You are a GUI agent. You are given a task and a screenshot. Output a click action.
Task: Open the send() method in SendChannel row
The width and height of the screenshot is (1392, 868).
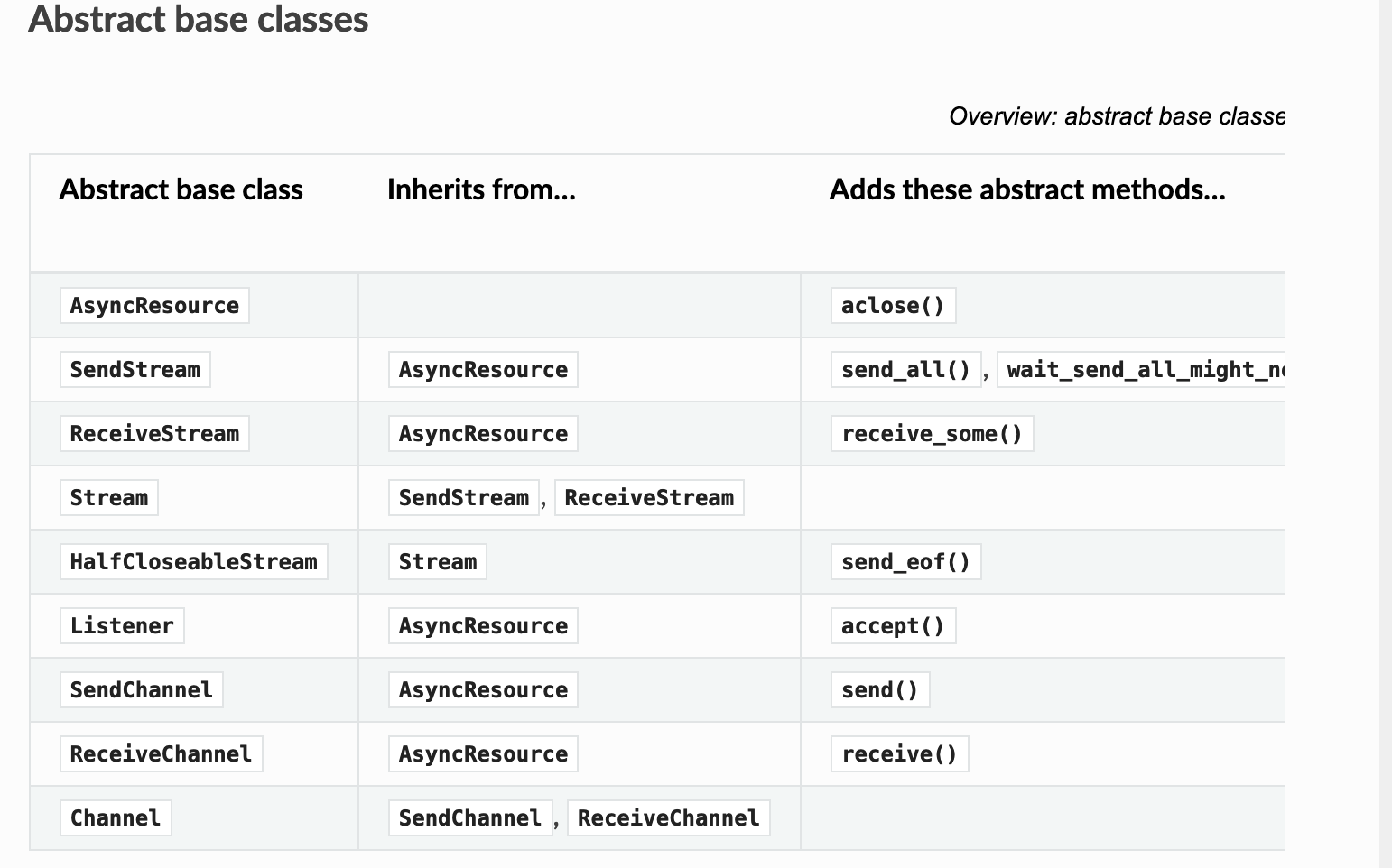[880, 690]
